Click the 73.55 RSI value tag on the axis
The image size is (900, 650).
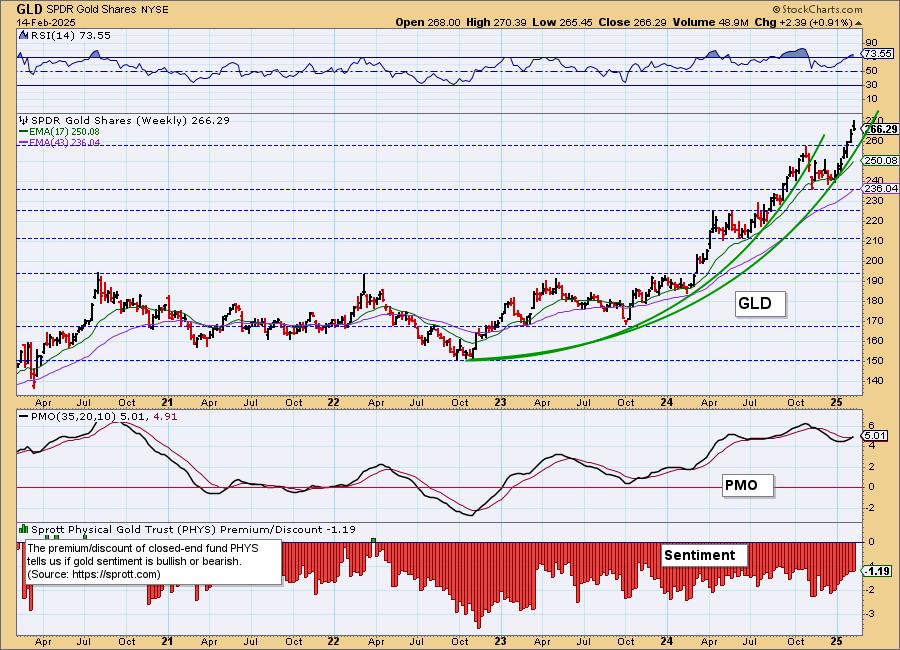pos(878,53)
